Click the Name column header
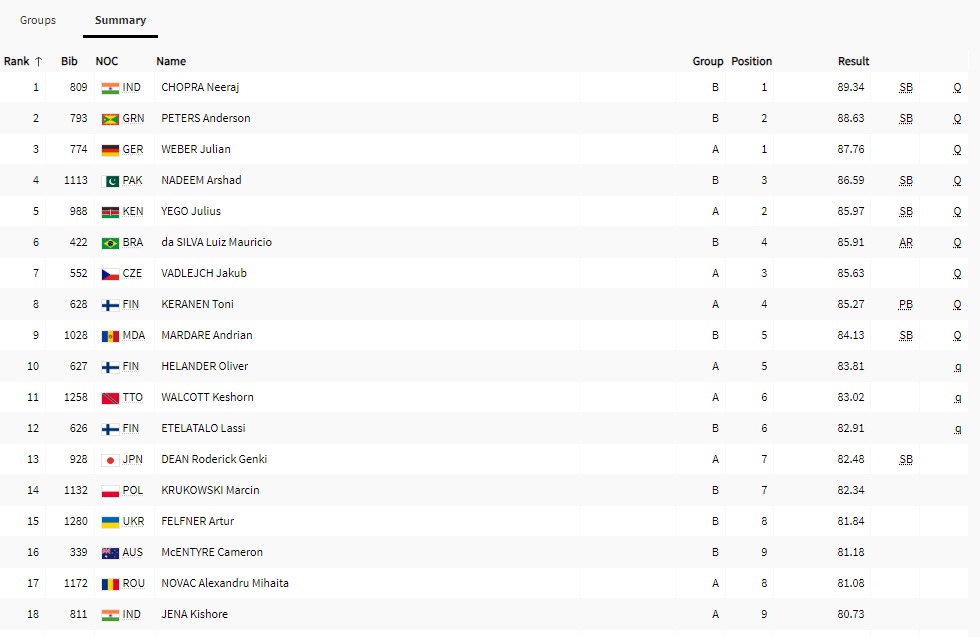The image size is (980, 637). pos(171,61)
